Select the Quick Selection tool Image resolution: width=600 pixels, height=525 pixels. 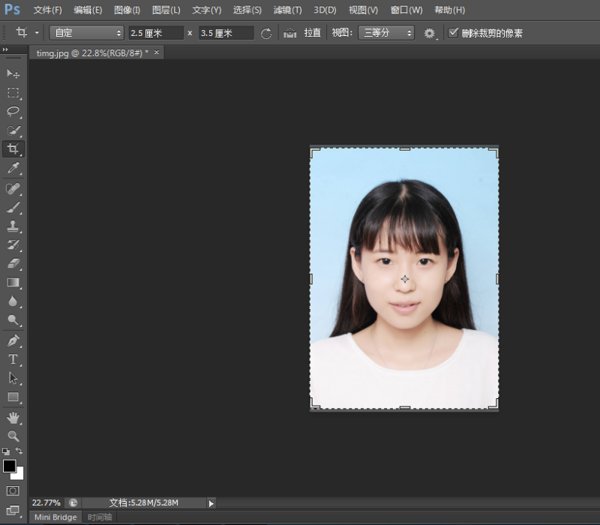click(13, 130)
